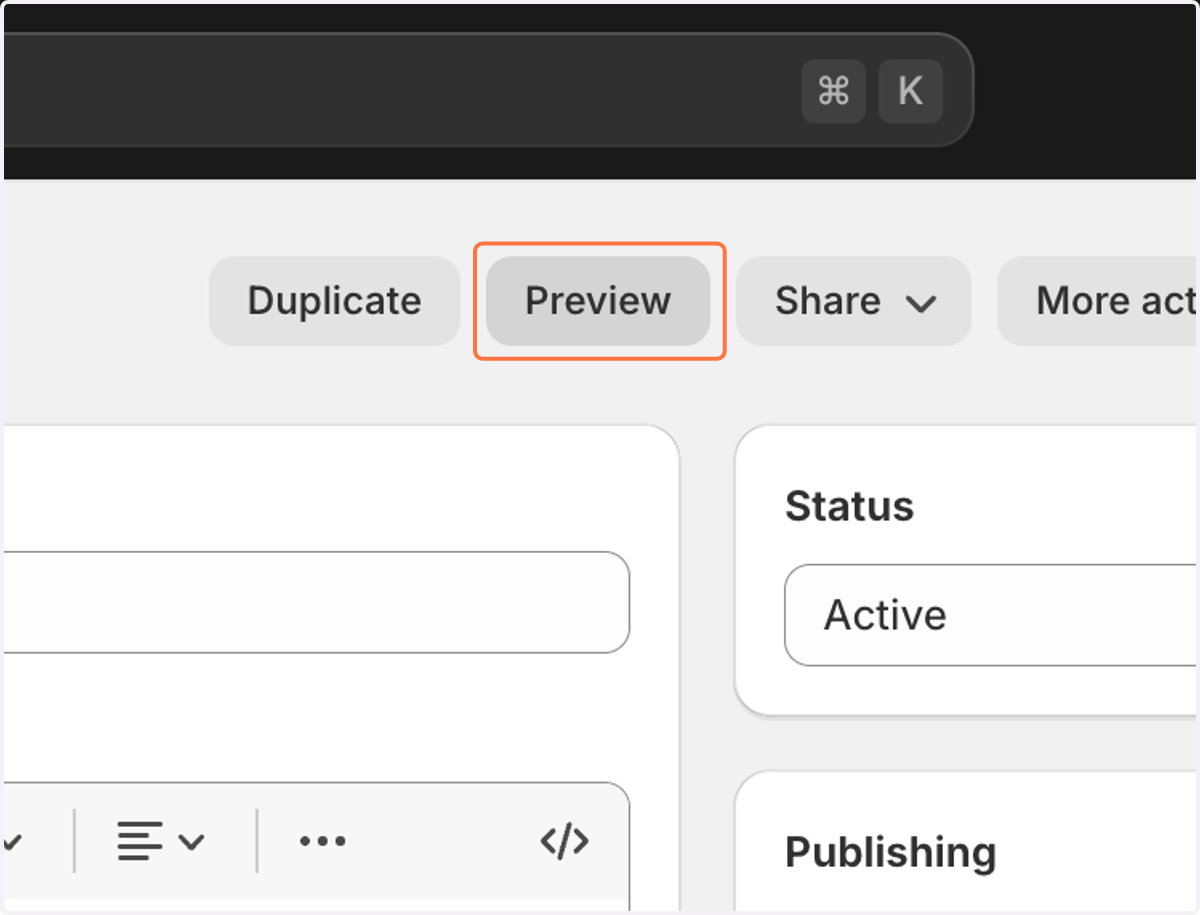The image size is (1200, 915).
Task: Open the product Preview
Action: (598, 301)
